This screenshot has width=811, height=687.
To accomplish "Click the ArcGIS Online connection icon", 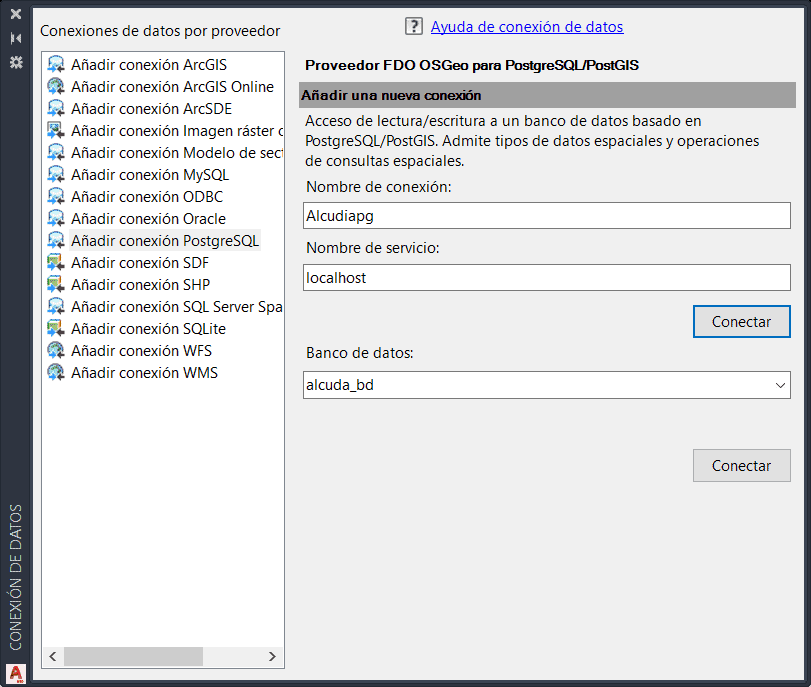I will [x=56, y=87].
